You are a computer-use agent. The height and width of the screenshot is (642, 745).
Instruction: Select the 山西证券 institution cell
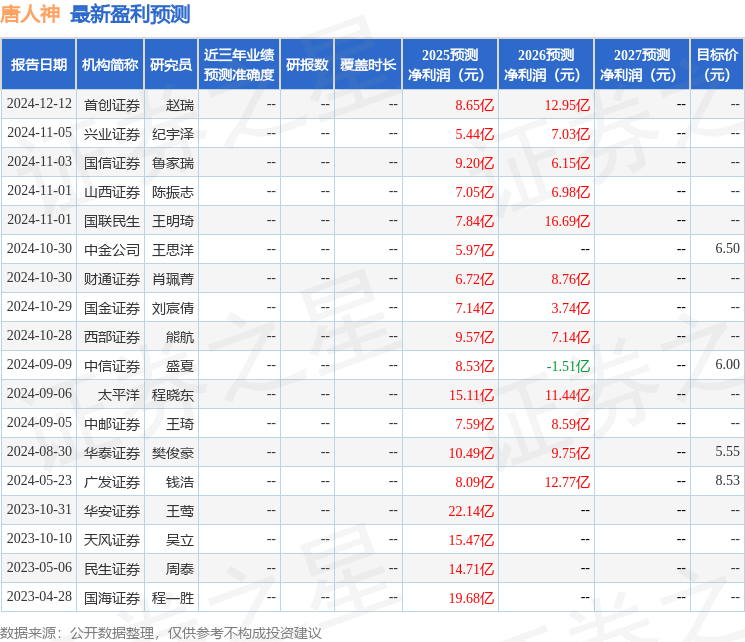pos(112,192)
